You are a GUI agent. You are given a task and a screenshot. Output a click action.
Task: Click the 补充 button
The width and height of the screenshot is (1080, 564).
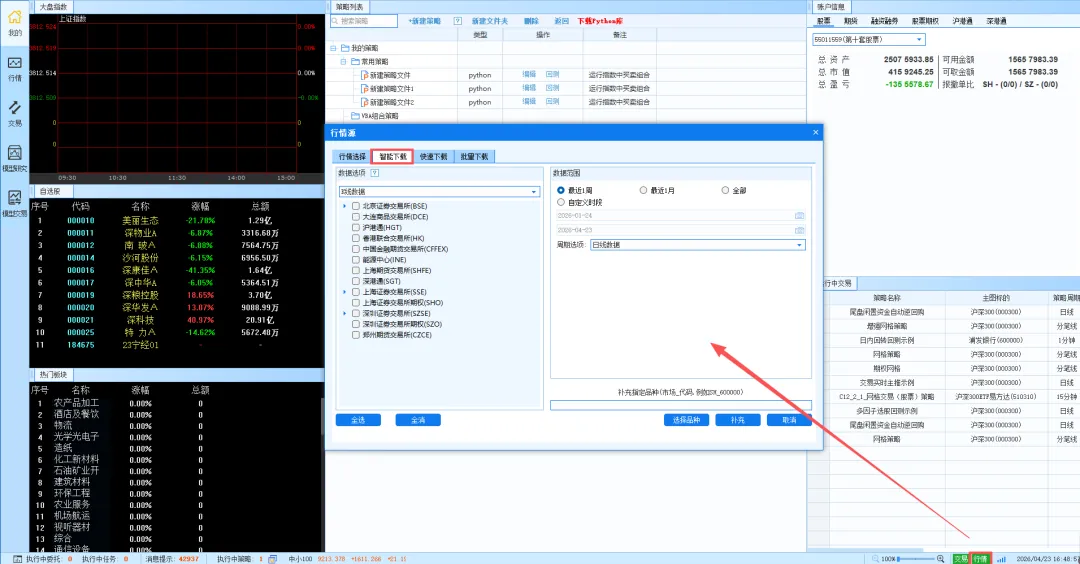tap(738, 420)
